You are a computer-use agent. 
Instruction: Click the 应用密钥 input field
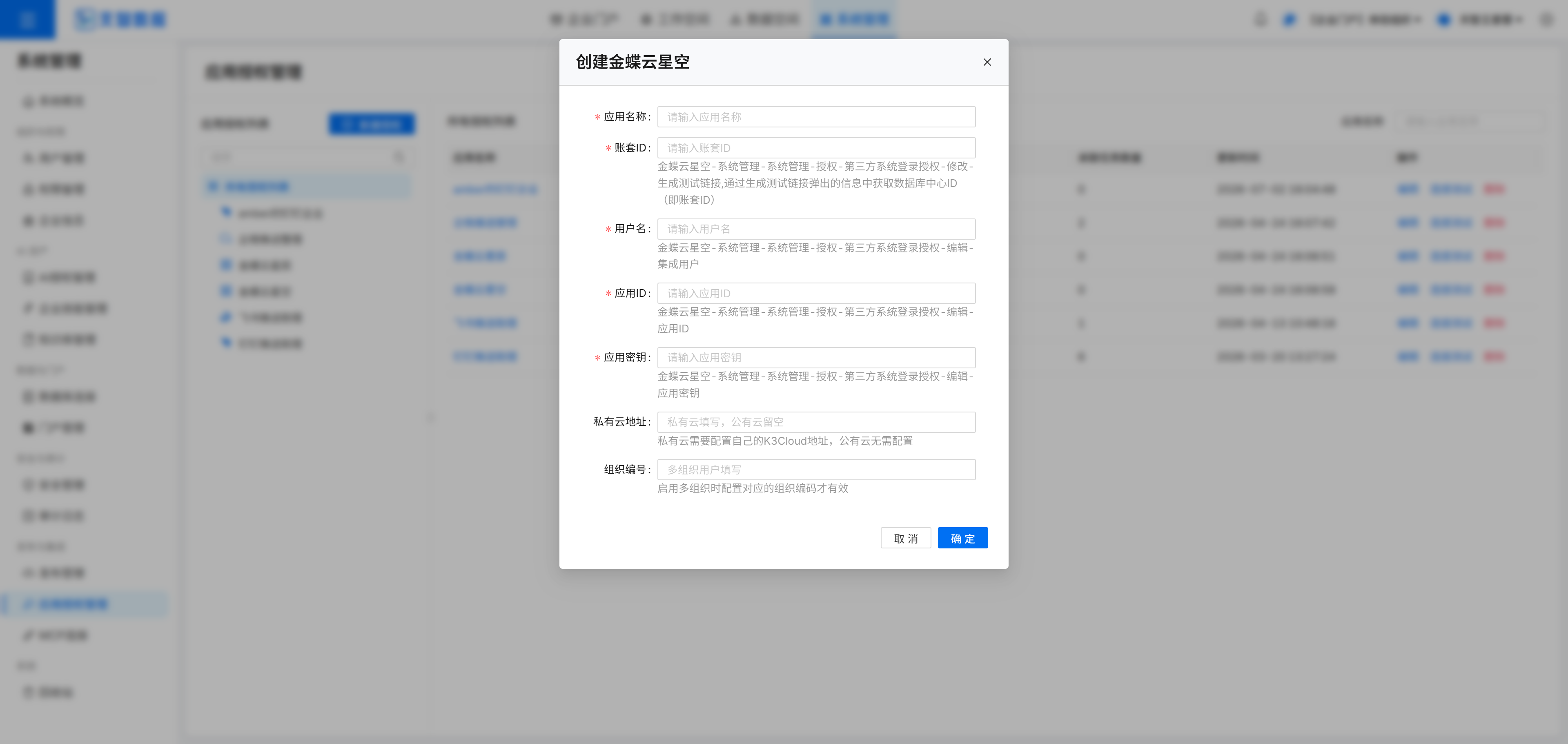[816, 357]
